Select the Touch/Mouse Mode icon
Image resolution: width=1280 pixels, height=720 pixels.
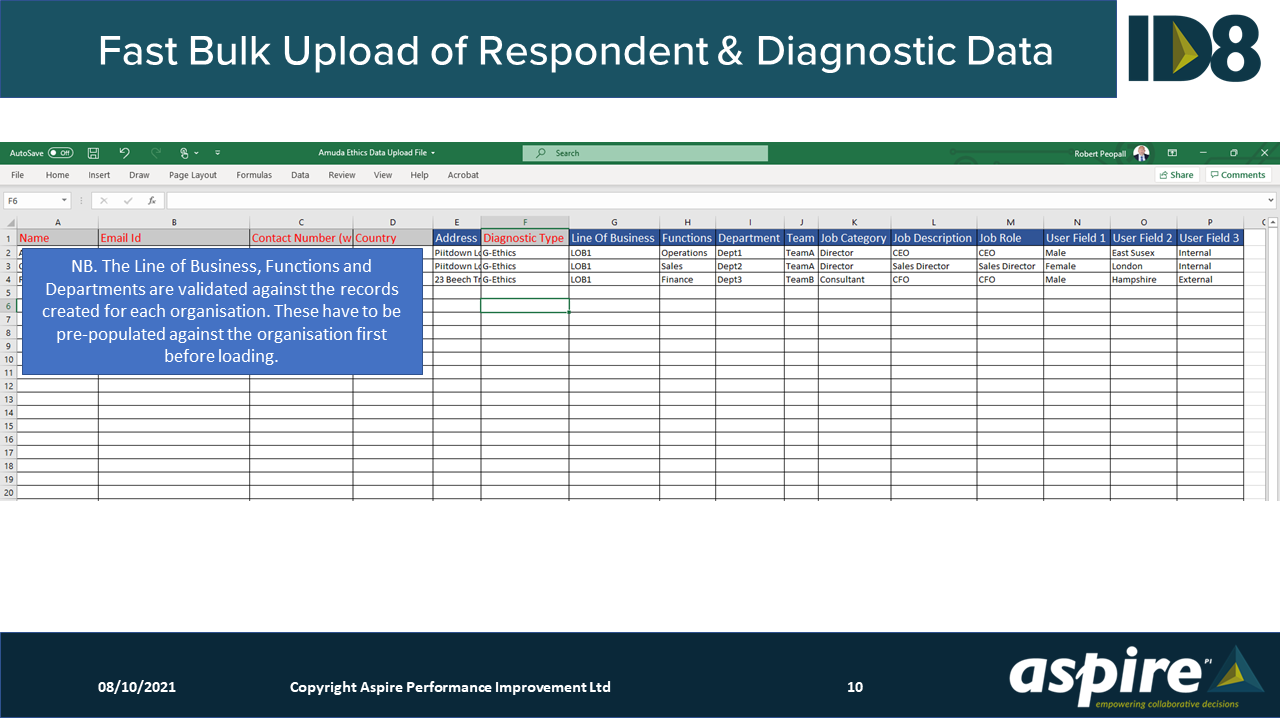(184, 153)
